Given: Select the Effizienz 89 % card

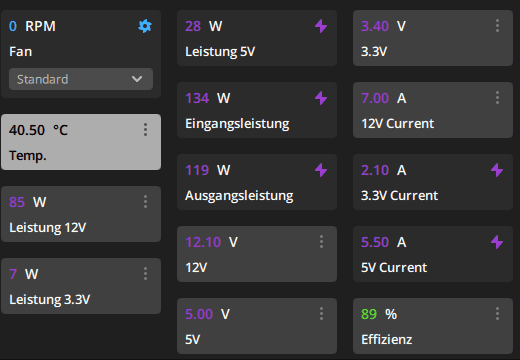Looking at the screenshot, I should (433, 326).
